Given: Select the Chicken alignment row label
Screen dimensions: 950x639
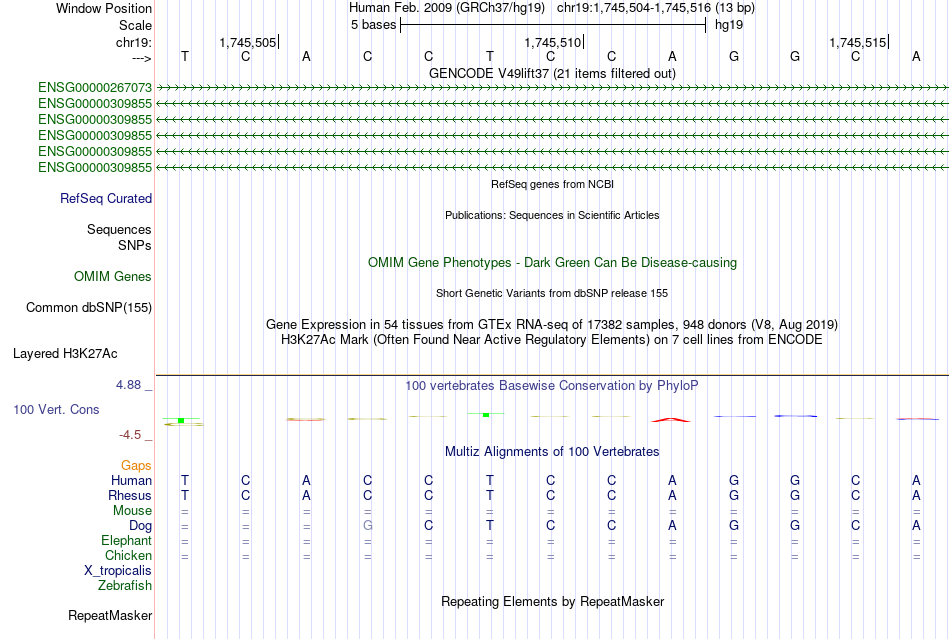Looking at the screenshot, I should [x=128, y=555].
